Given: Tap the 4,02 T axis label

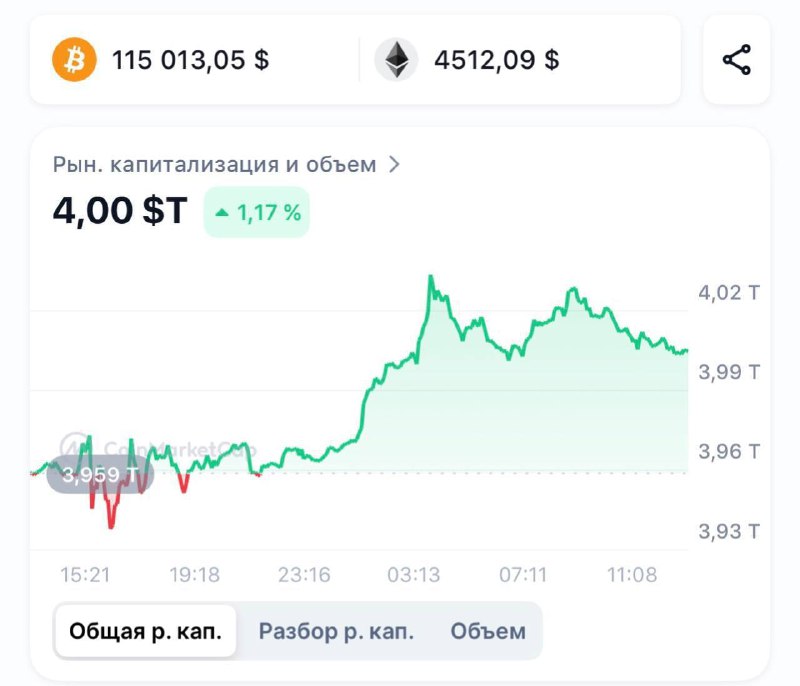Looking at the screenshot, I should coord(729,293).
